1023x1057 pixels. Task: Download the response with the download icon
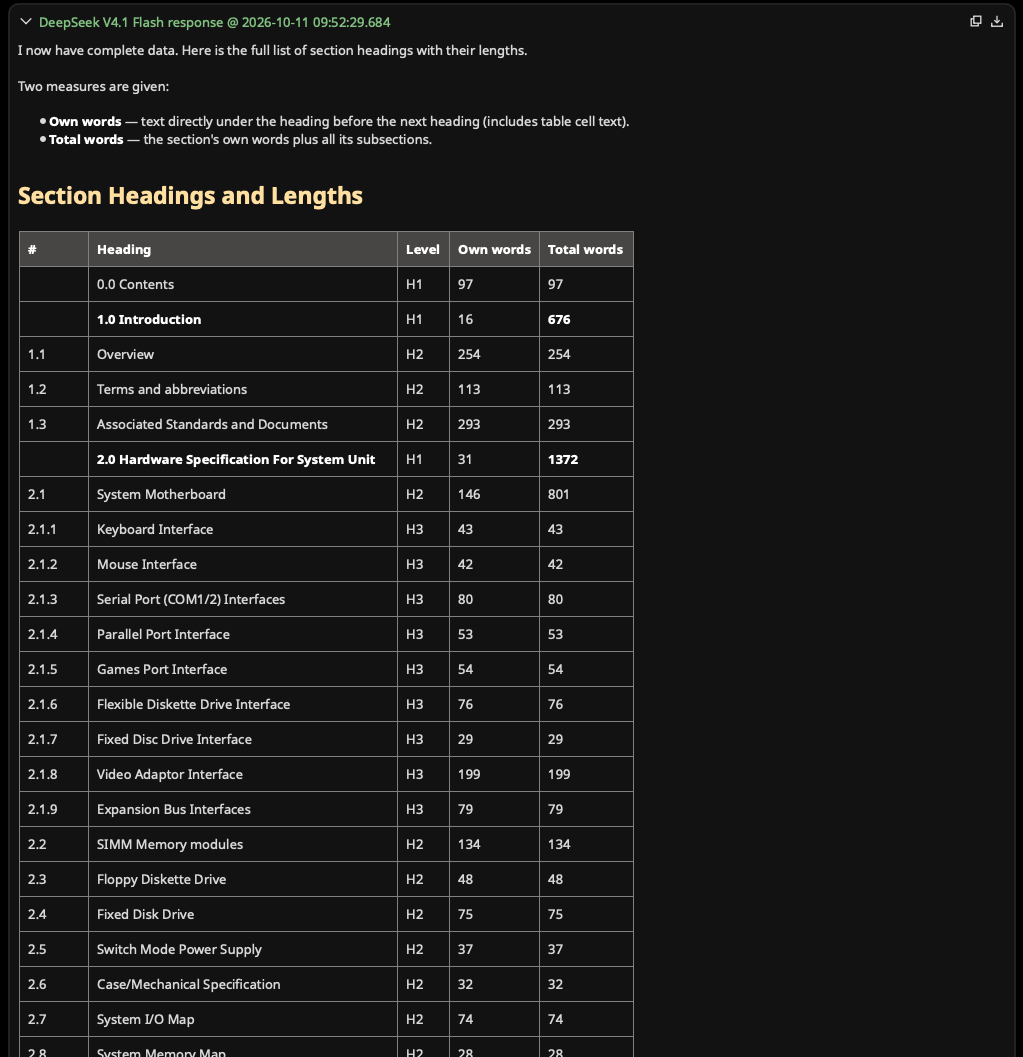tap(997, 22)
